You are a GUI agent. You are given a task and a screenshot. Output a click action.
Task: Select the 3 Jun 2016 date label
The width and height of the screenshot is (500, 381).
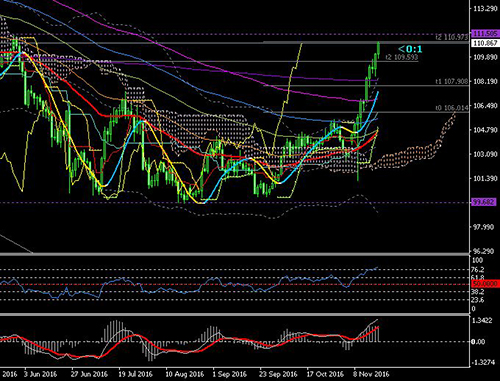(x=40, y=374)
